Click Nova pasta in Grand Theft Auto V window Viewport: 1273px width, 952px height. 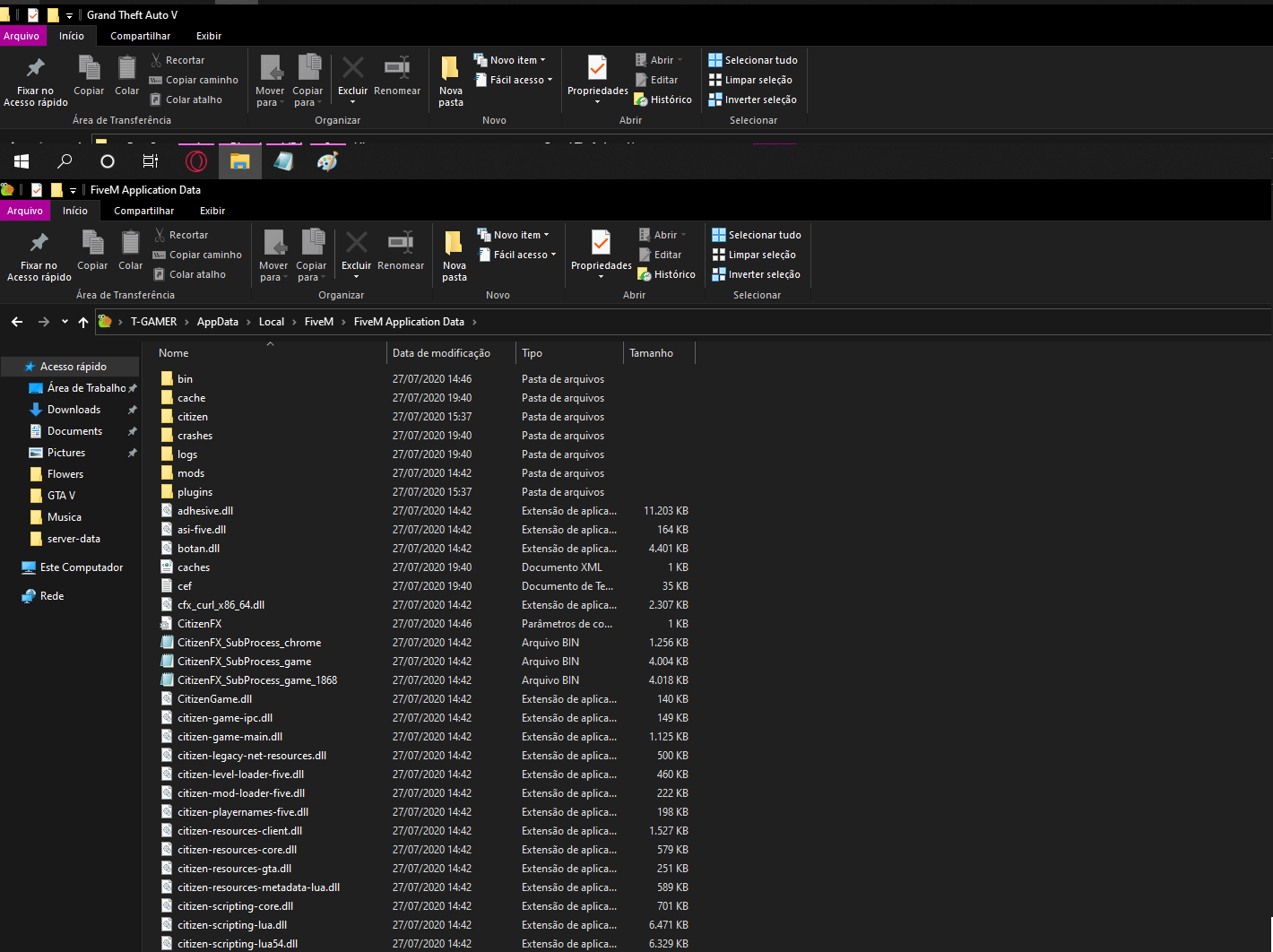coord(451,82)
